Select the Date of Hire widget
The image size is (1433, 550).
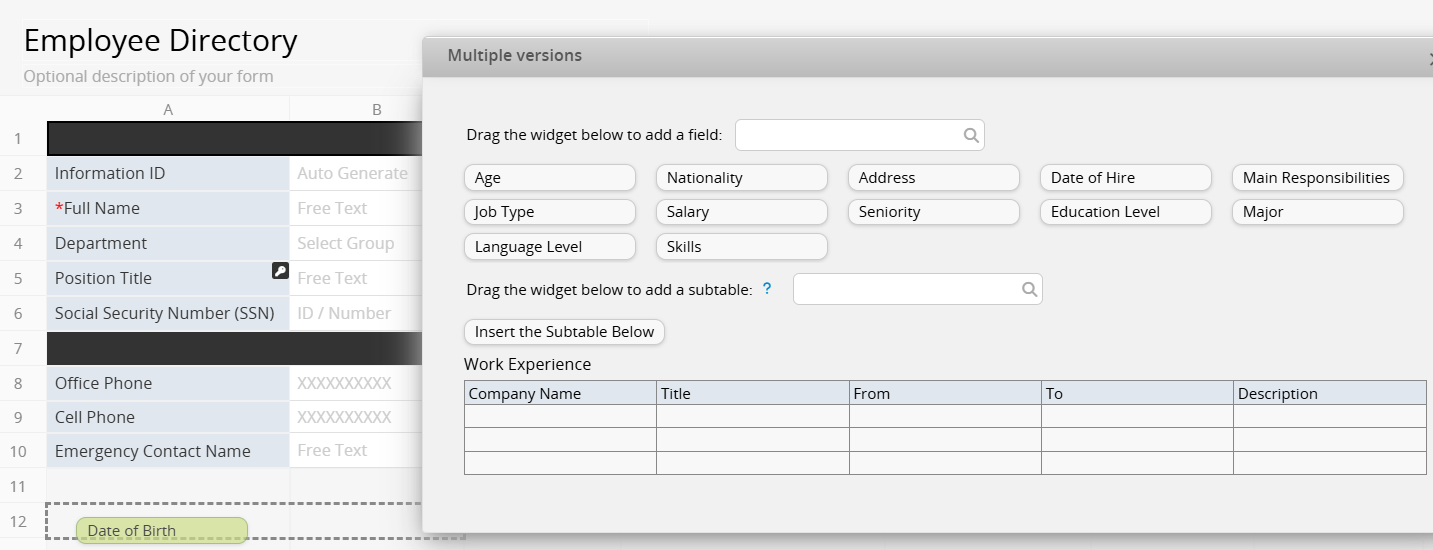(x=1125, y=178)
